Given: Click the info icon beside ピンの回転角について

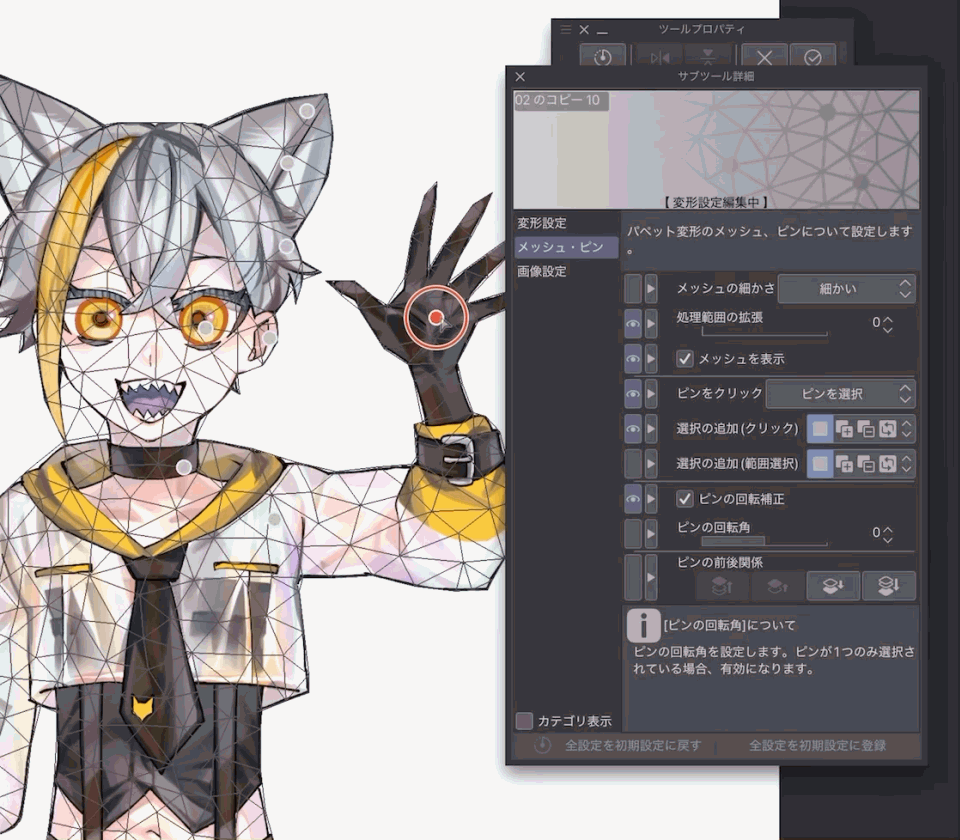Looking at the screenshot, I should [x=643, y=625].
